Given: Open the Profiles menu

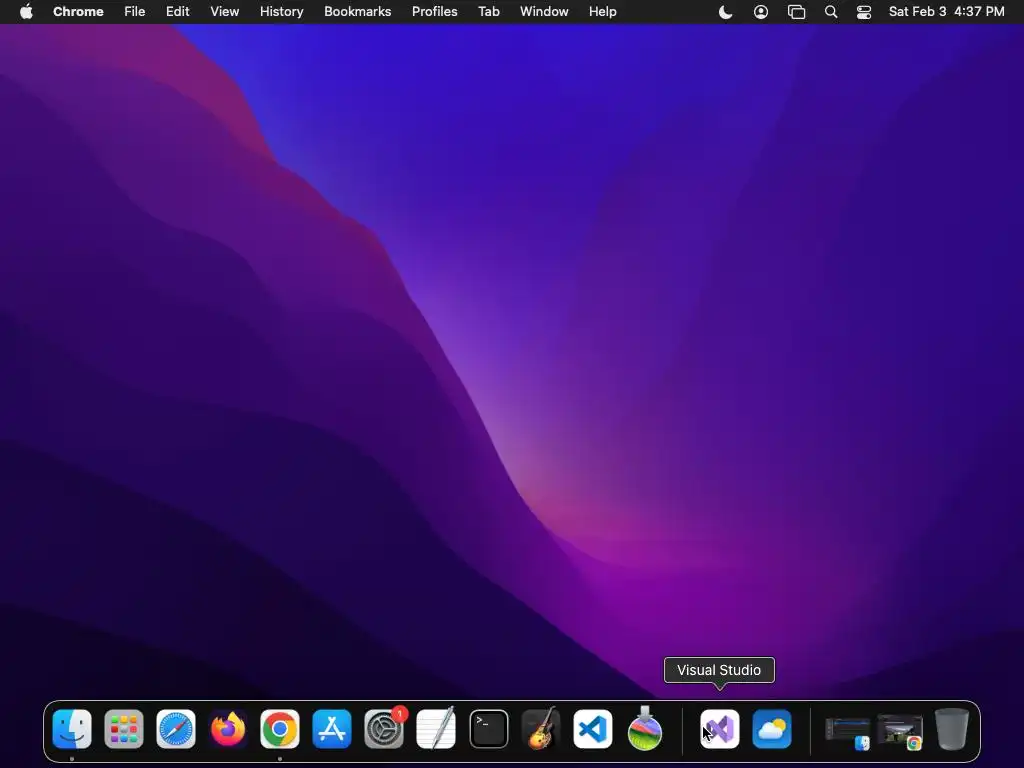Looking at the screenshot, I should [x=435, y=12].
